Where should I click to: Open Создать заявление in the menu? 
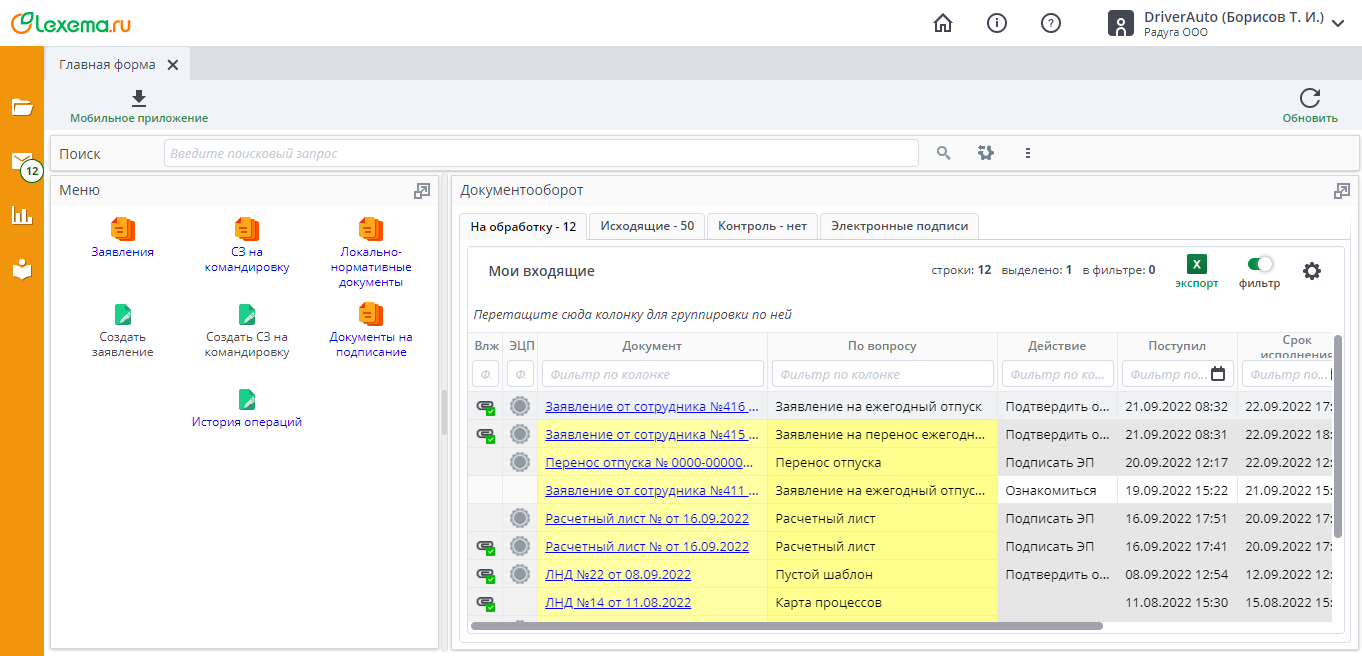coord(122,331)
